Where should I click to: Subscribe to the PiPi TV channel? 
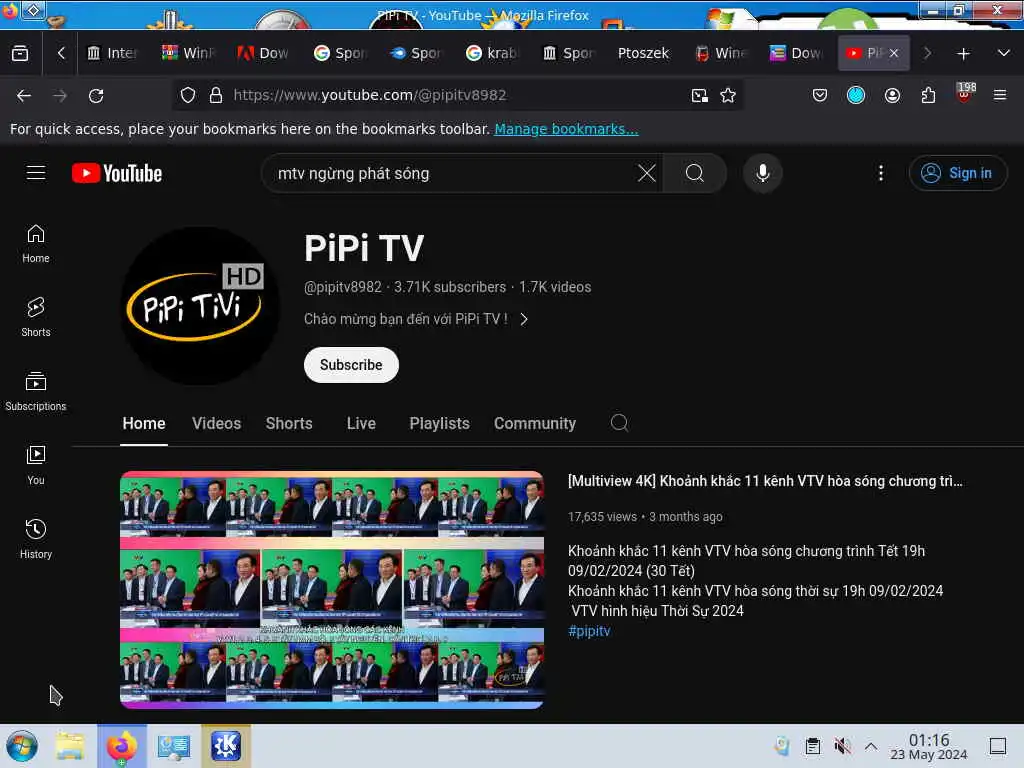351,365
